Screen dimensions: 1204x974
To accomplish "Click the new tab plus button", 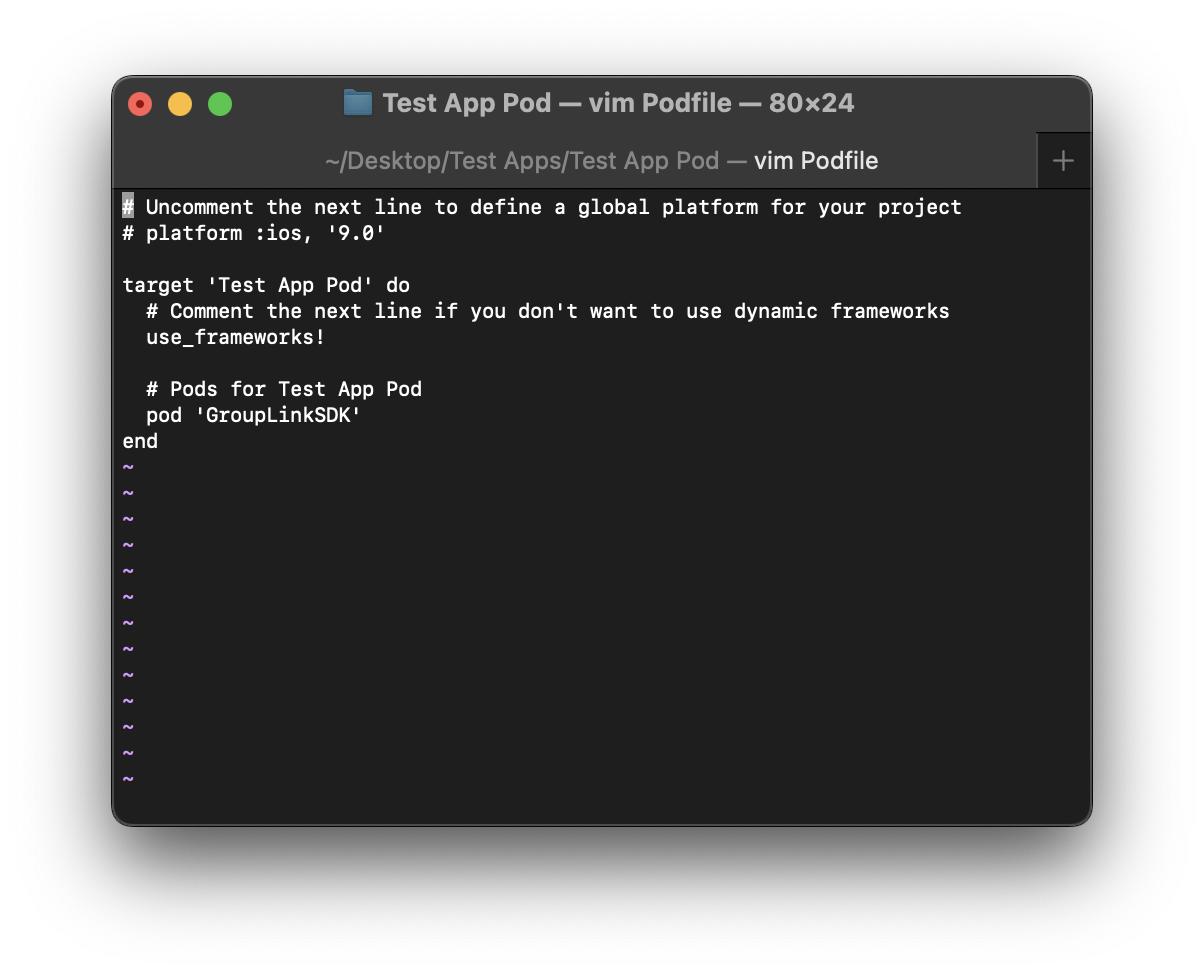I will pyautogui.click(x=1063, y=161).
